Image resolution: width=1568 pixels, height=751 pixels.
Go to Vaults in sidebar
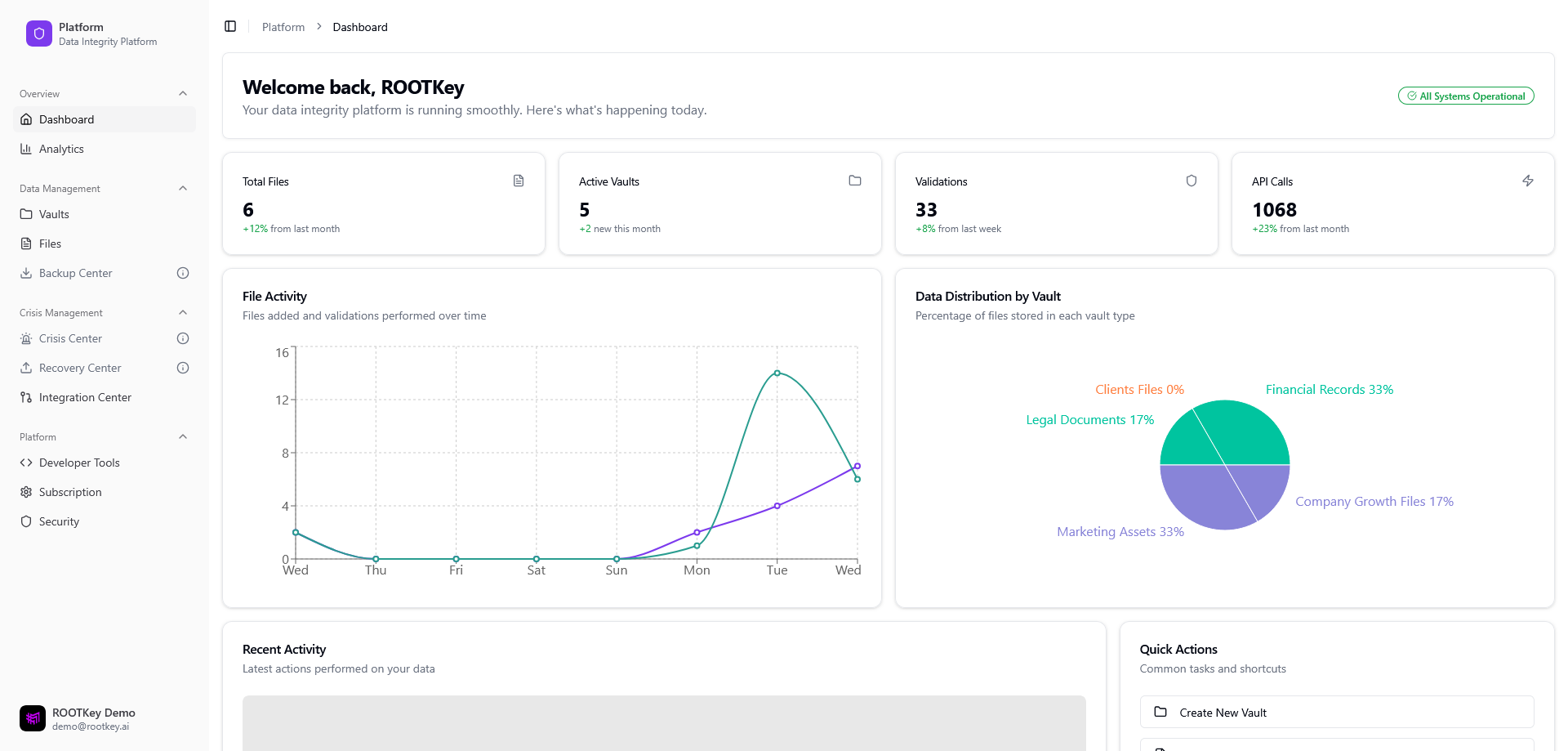coord(105,214)
